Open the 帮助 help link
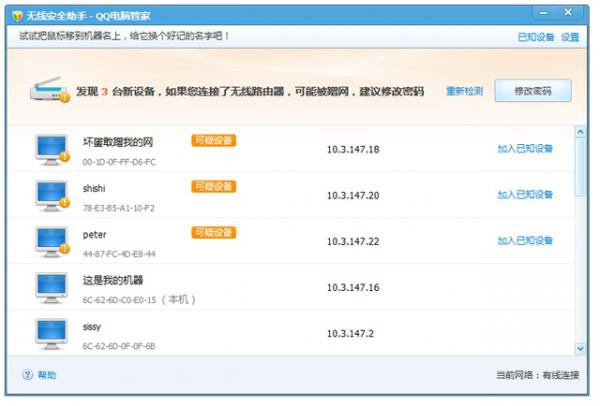Viewport: 600px width, 406px height. 47,375
